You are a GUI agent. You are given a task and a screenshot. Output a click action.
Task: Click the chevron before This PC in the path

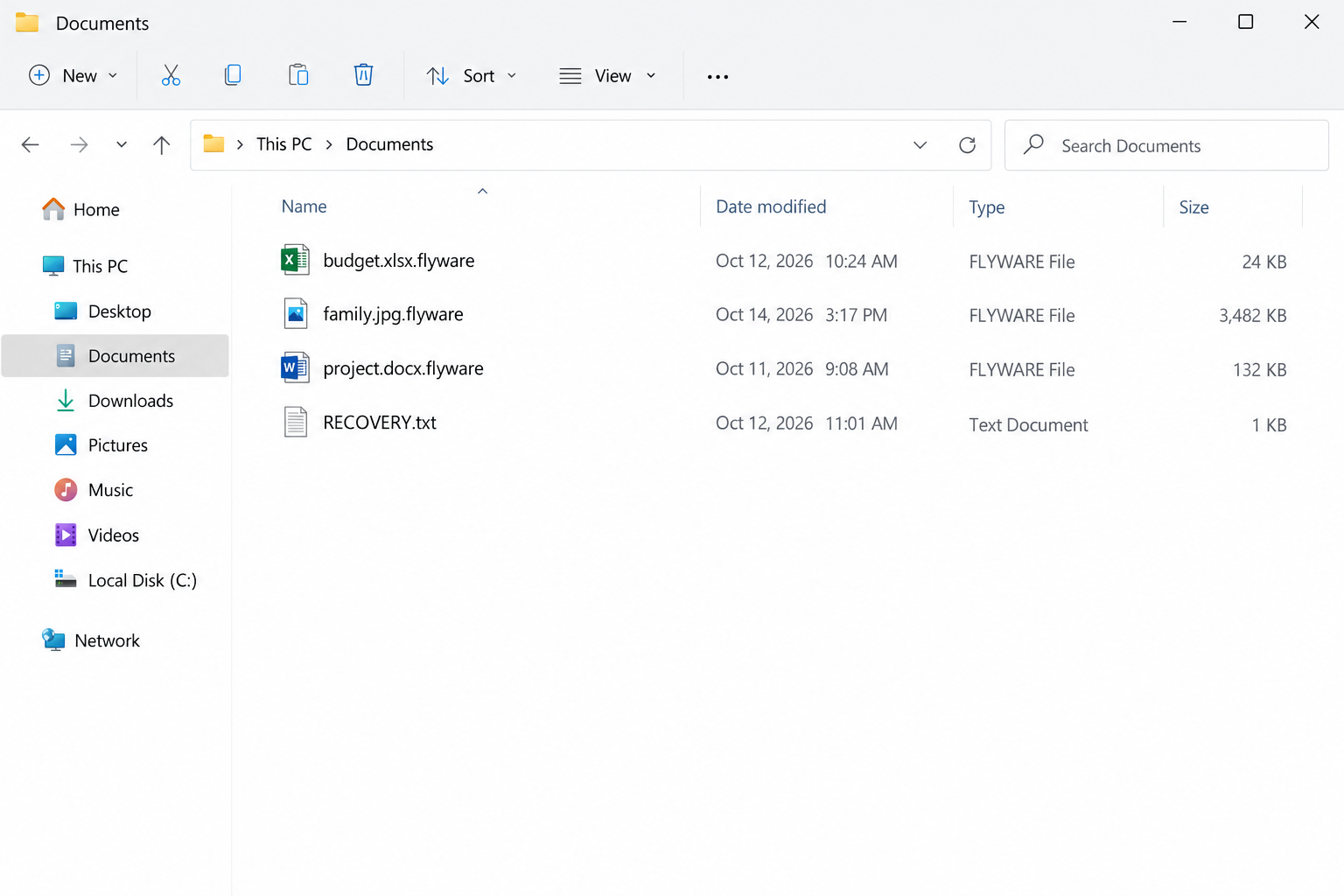pyautogui.click(x=240, y=144)
